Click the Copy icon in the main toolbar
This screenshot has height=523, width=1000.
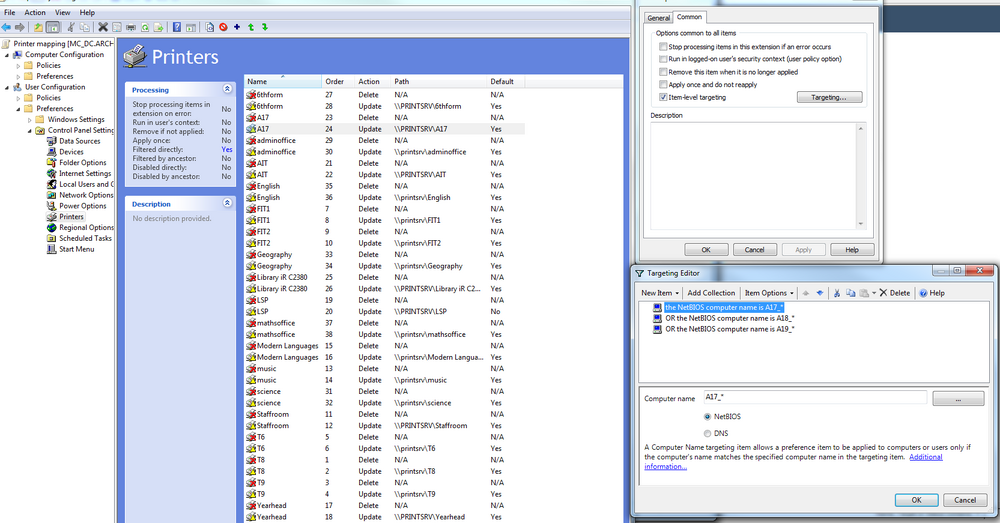coord(84,27)
